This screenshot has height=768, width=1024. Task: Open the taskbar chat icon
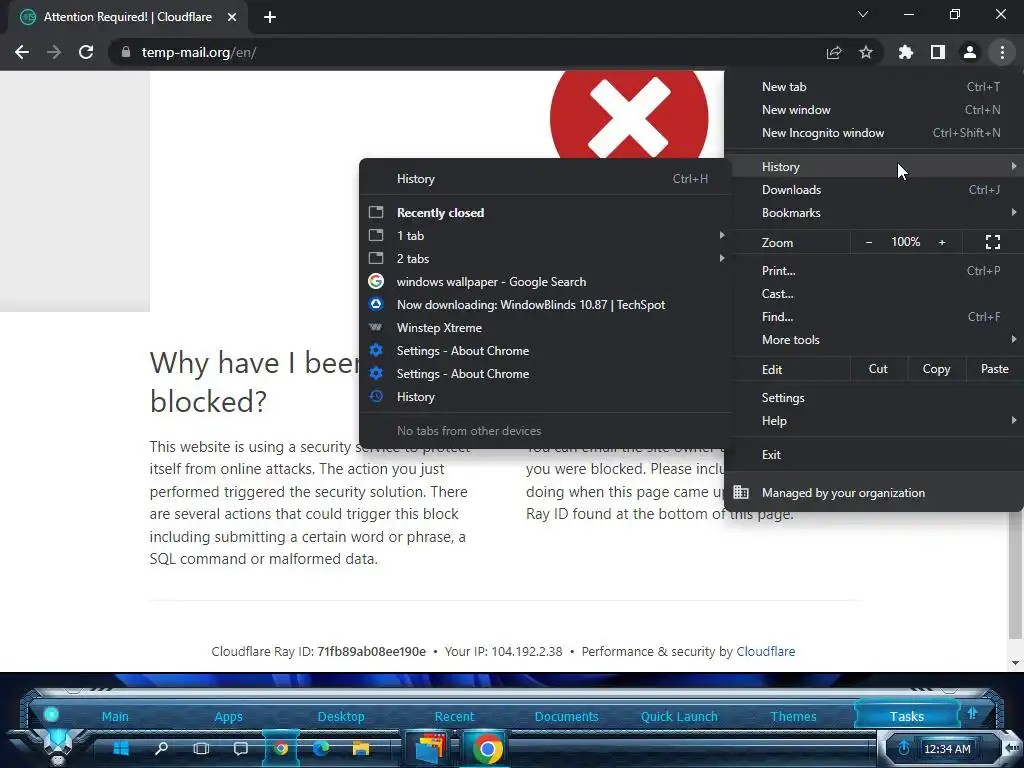coord(241,748)
